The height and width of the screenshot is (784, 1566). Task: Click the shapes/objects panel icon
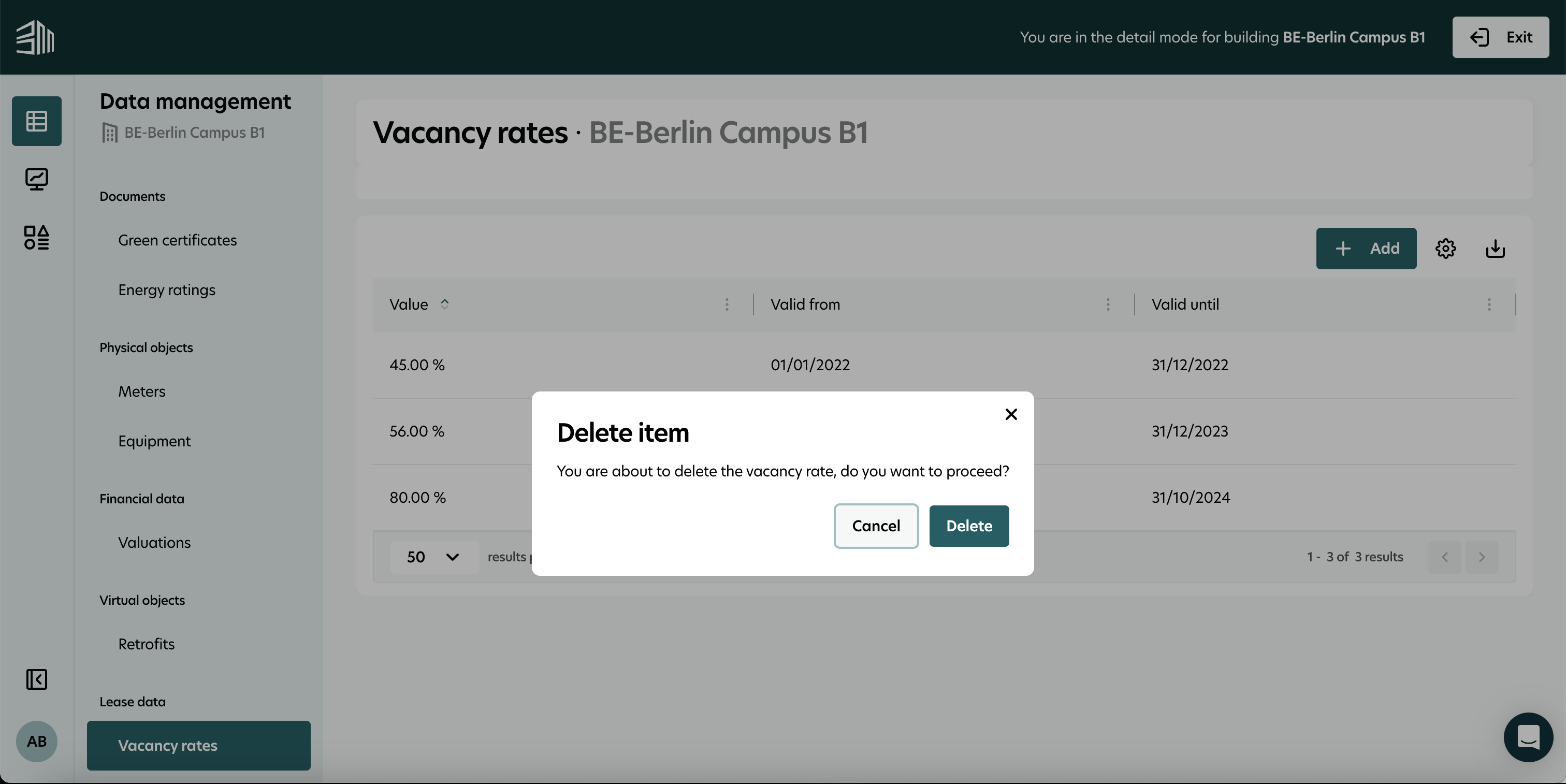[37, 233]
